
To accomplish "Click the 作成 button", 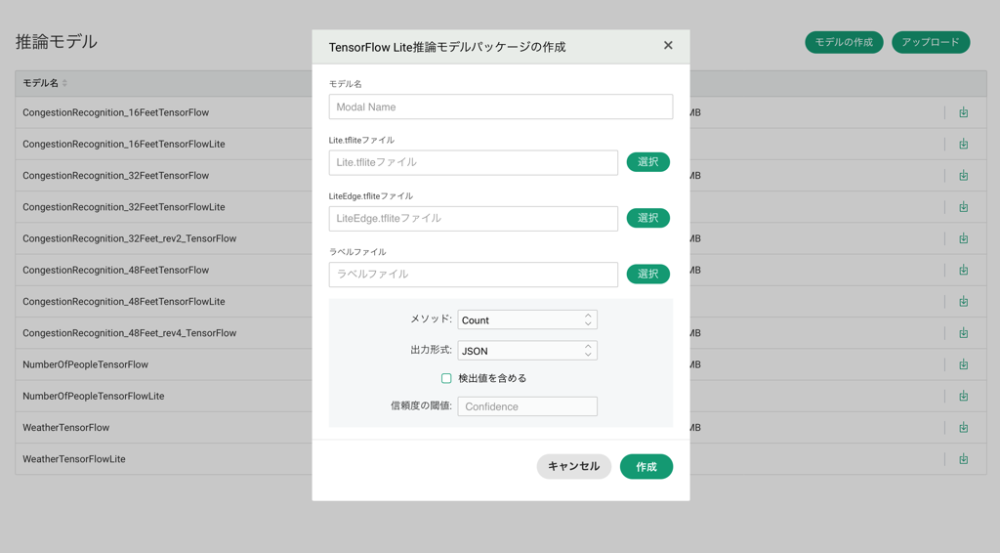I will (x=646, y=466).
